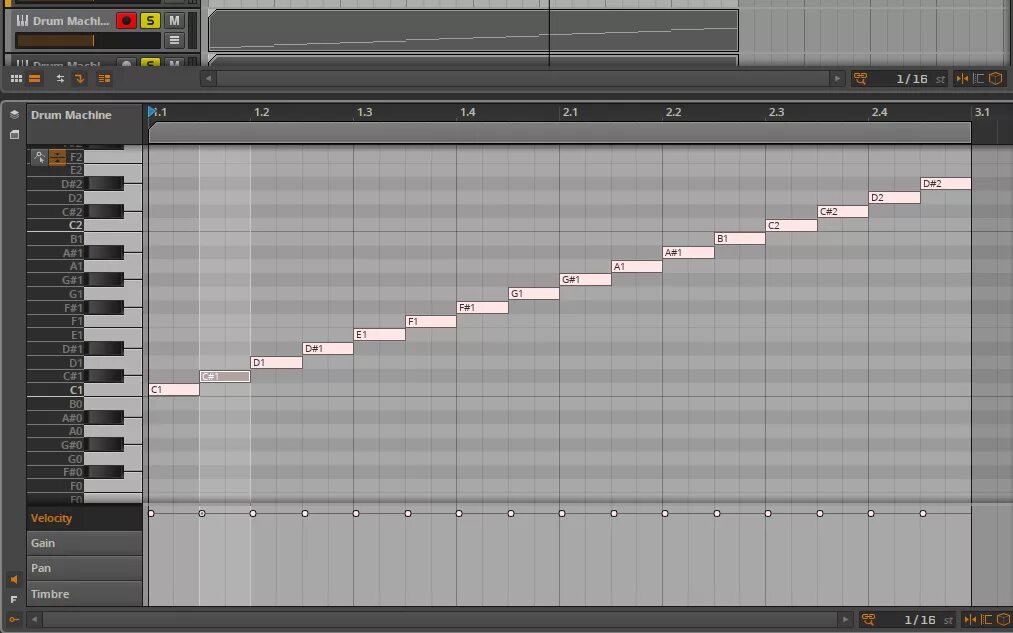Select the G#1 note block
This screenshot has width=1013, height=633.
(x=585, y=280)
